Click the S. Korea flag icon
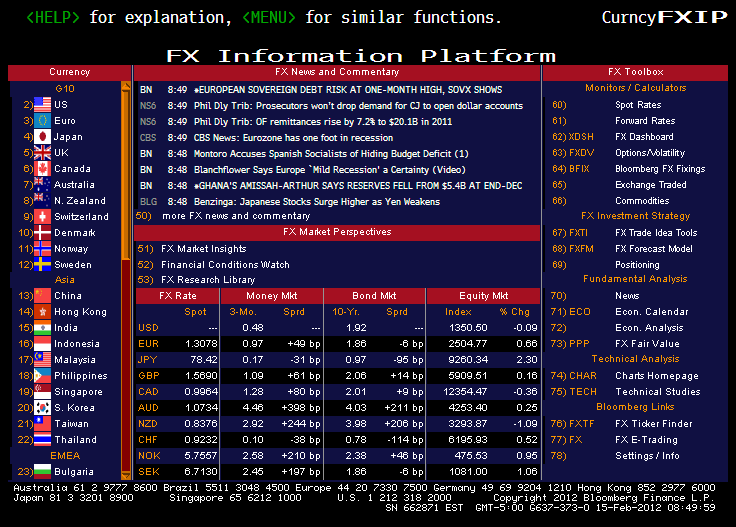The height and width of the screenshot is (527, 736). (42, 408)
